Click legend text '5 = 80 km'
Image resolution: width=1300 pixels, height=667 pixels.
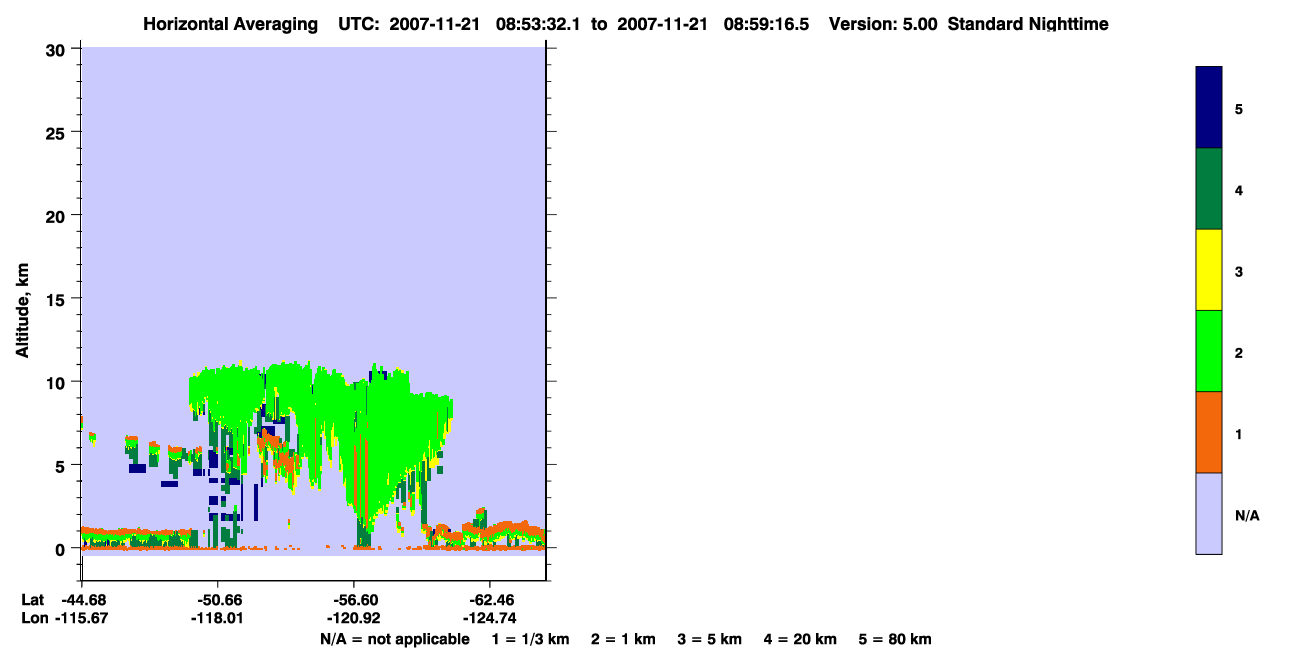(895, 639)
